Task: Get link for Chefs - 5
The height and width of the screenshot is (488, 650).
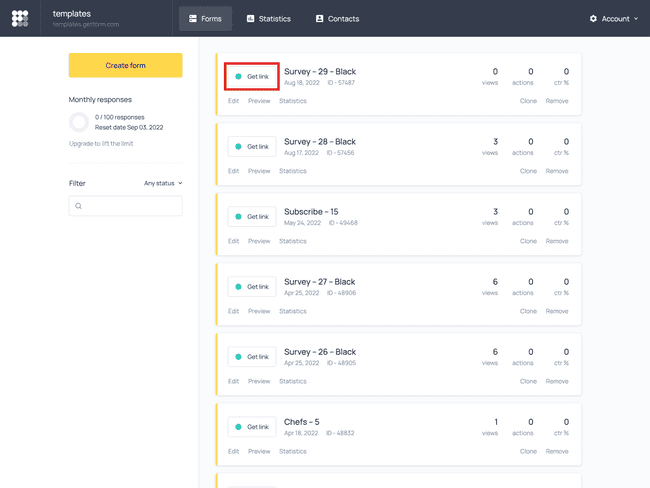Action: (x=252, y=427)
